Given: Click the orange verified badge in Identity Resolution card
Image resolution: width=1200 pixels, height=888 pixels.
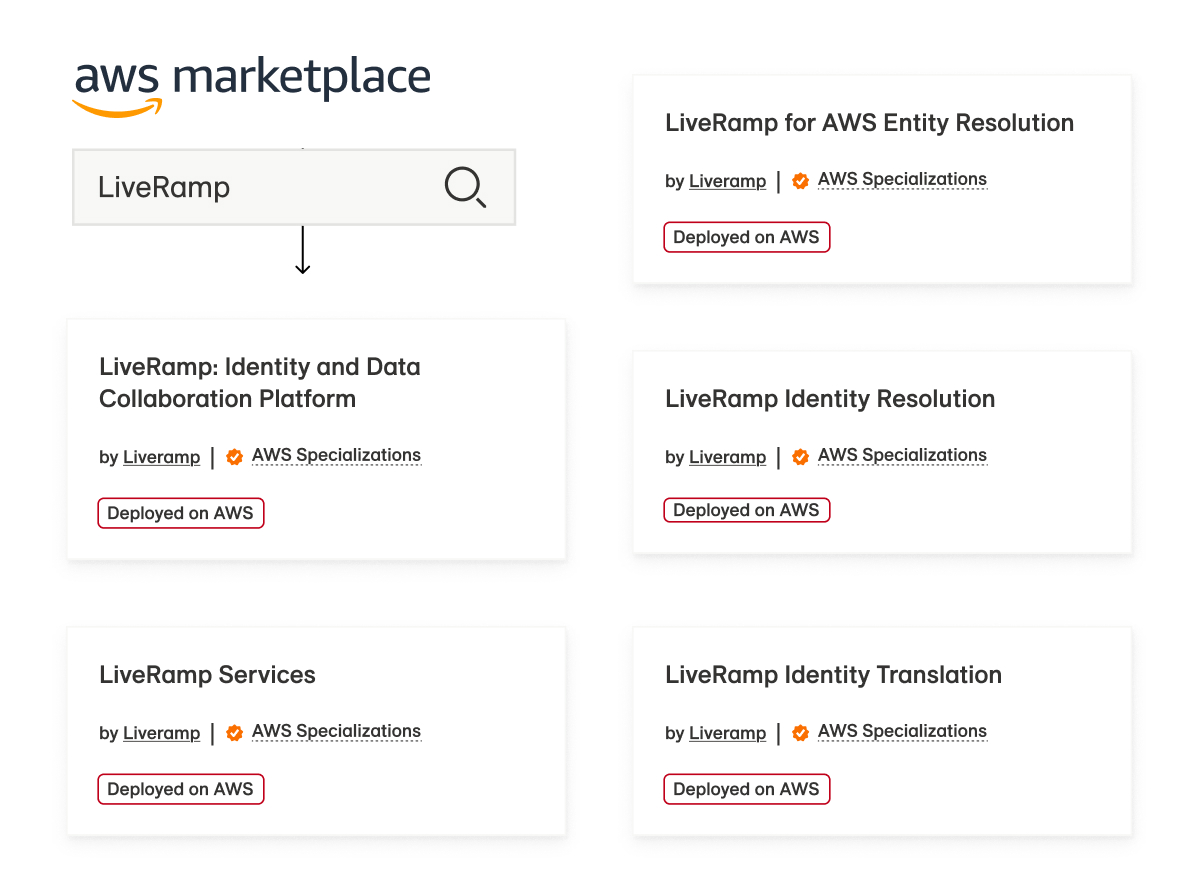Looking at the screenshot, I should click(x=800, y=457).
